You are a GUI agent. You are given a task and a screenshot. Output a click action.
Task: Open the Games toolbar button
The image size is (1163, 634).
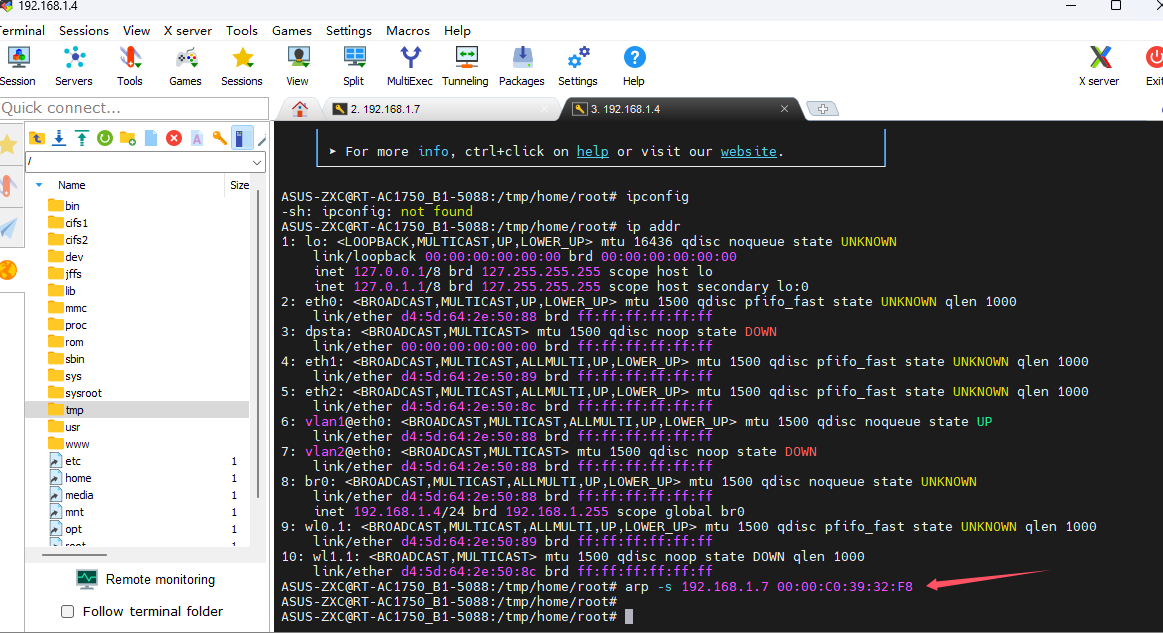click(185, 66)
